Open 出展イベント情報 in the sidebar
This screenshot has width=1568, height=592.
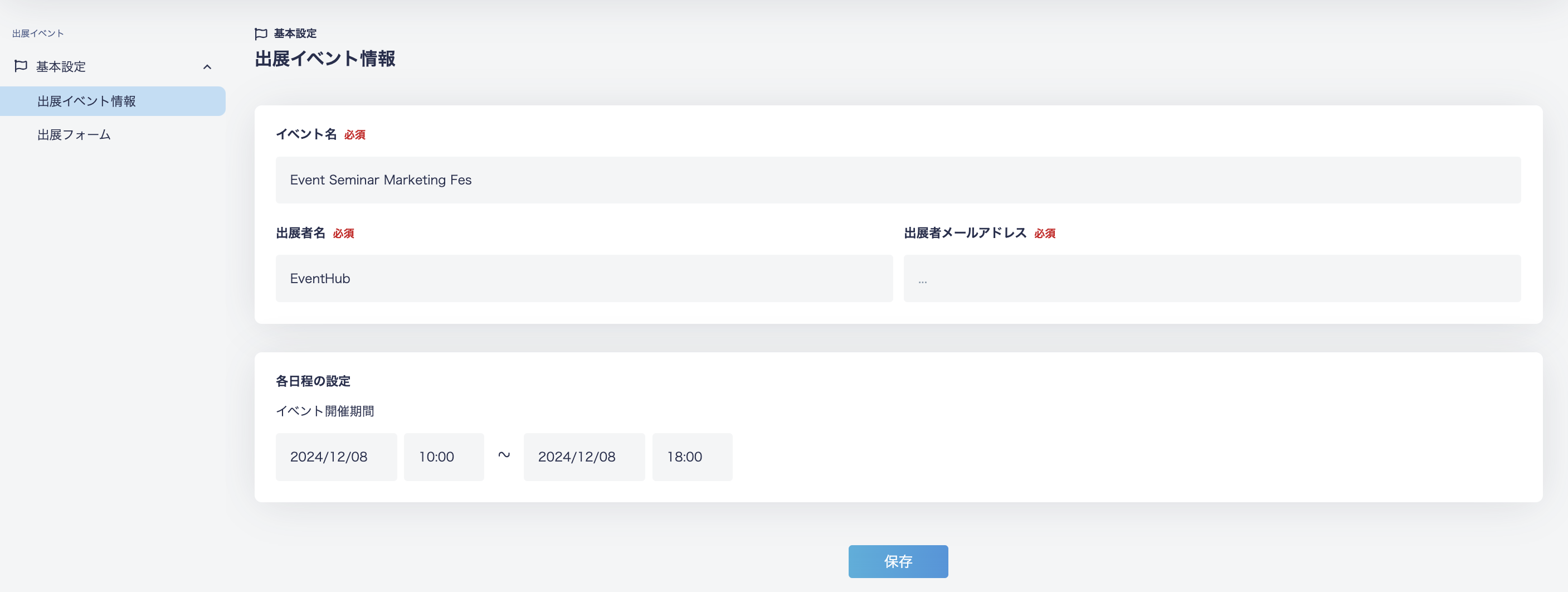tap(113, 101)
